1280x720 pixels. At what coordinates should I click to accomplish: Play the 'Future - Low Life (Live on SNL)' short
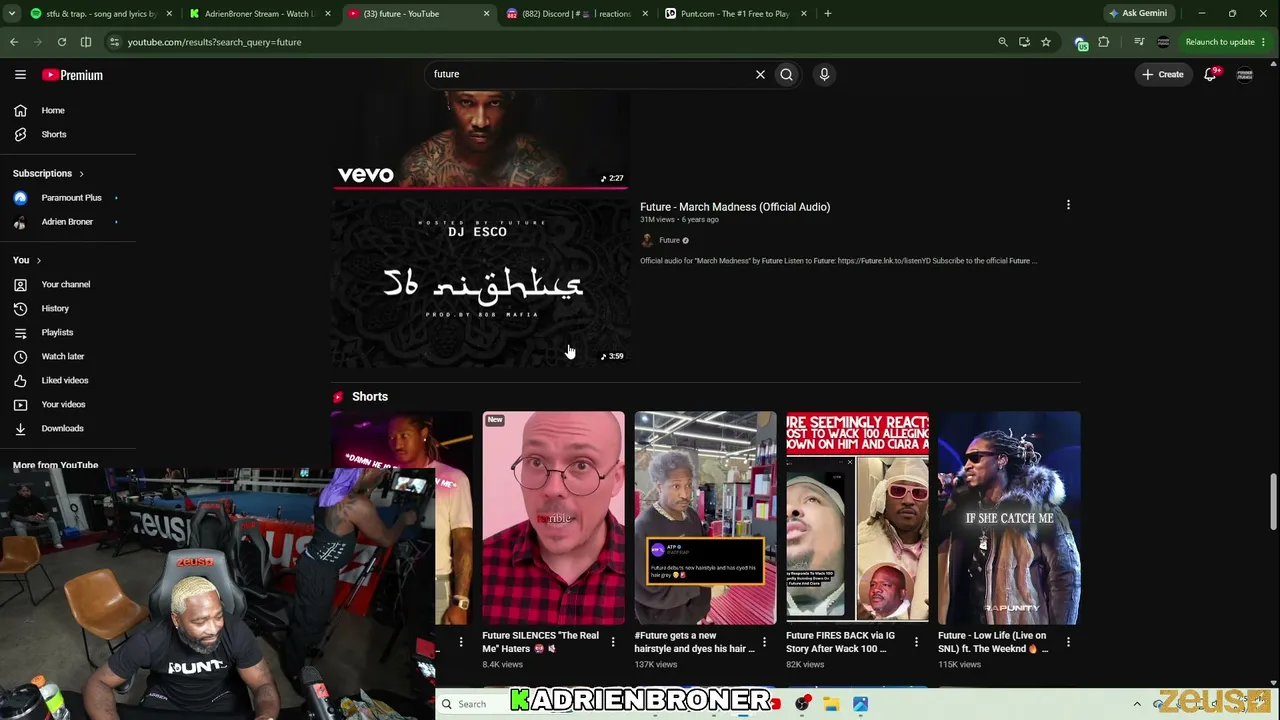1009,518
